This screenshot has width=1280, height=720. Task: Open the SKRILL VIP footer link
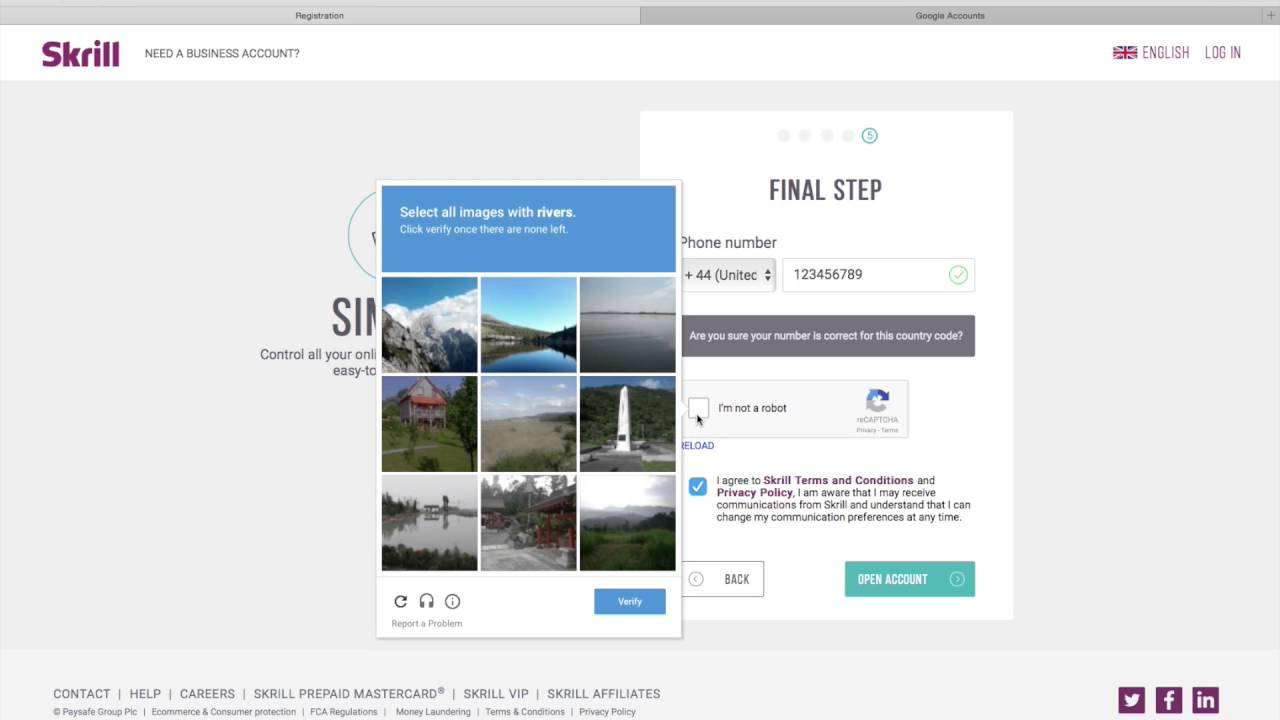point(496,694)
